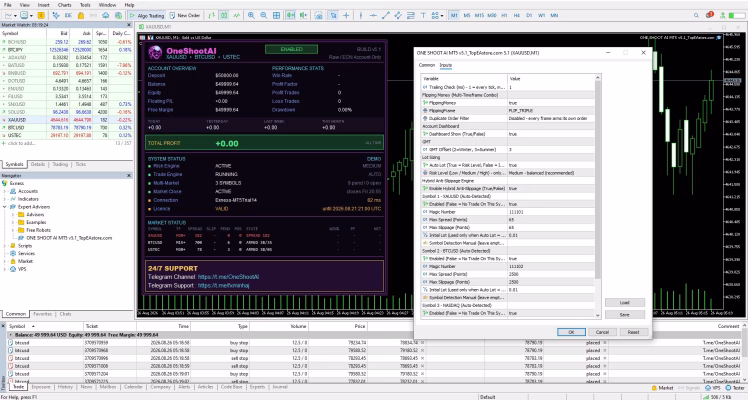Image resolution: width=748 pixels, height=400 pixels.
Task: Click the yellow shopping bag Market icon
Action: pyautogui.click(x=81, y=15)
